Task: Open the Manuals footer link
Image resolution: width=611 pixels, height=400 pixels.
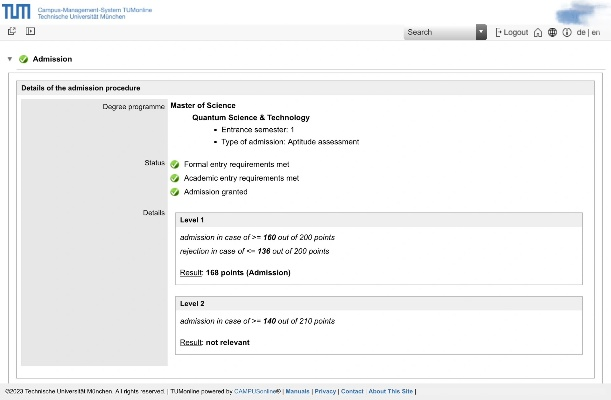Action: 297,392
